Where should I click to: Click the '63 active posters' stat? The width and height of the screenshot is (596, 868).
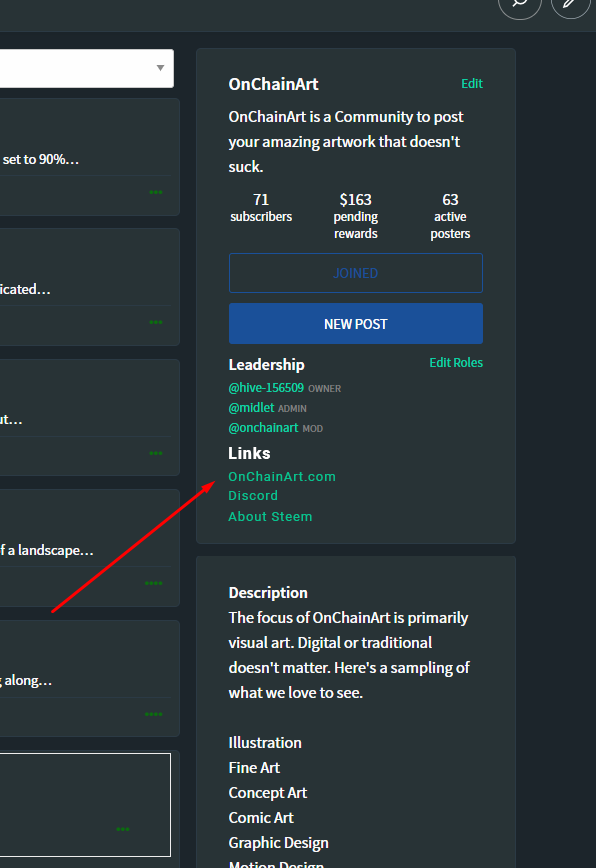[x=450, y=216]
